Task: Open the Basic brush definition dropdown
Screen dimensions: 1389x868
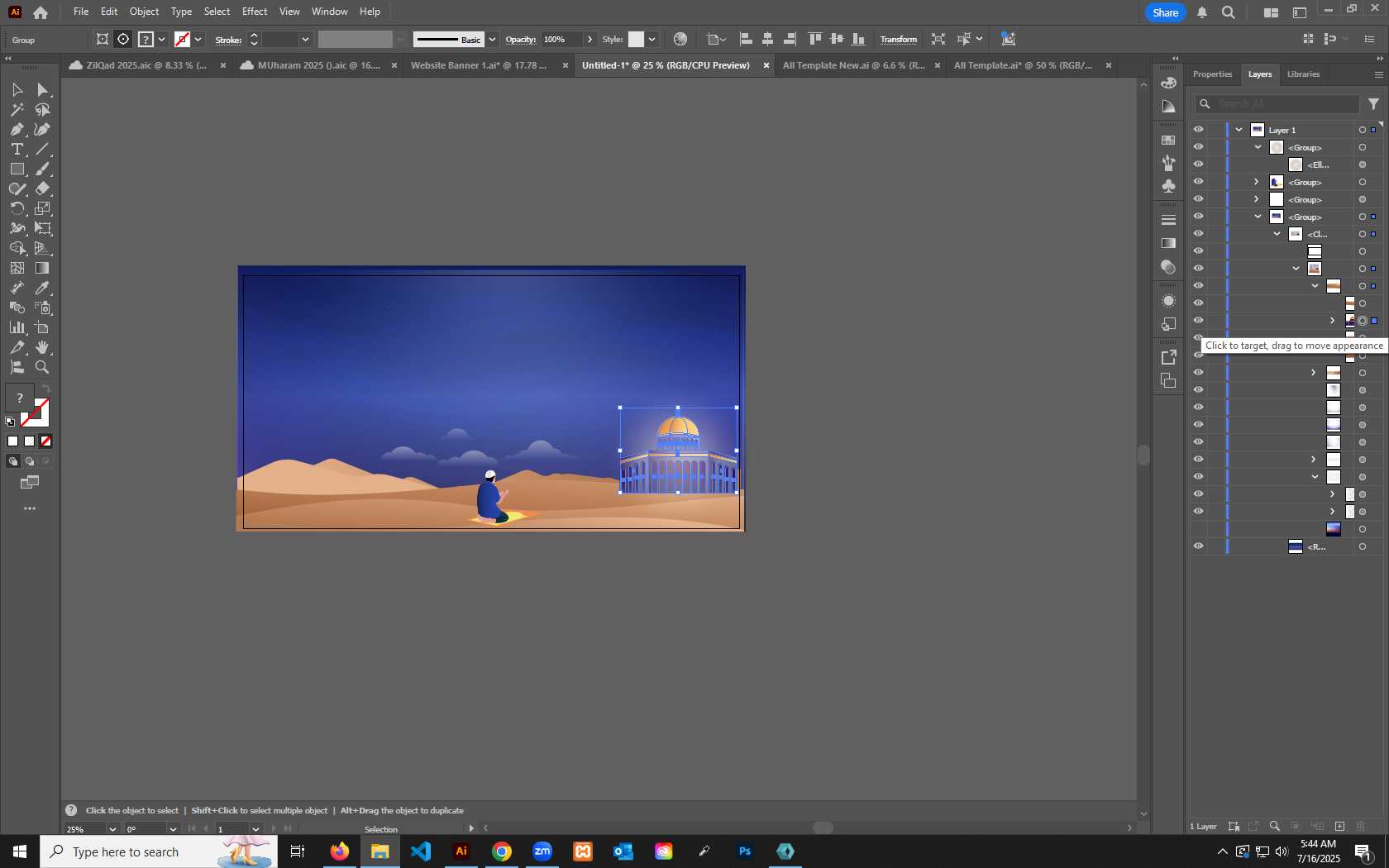Action: tap(492, 39)
